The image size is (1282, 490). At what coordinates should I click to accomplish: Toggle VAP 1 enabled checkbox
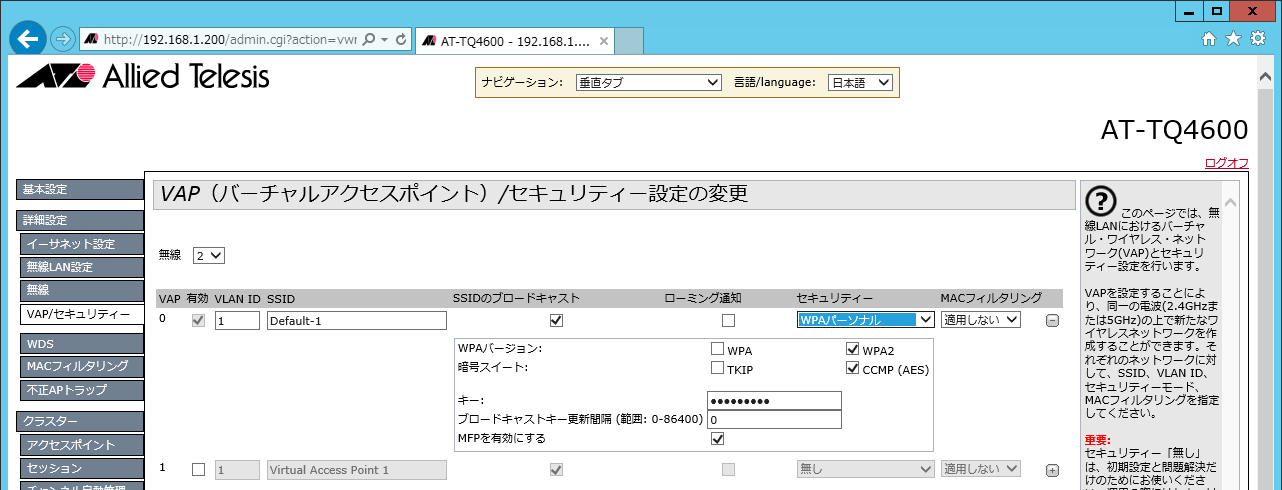pyautogui.click(x=198, y=469)
